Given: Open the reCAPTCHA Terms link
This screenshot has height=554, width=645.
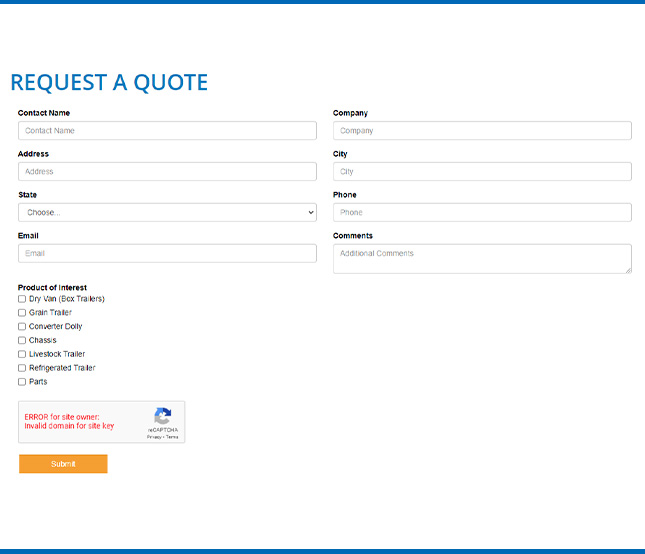Looking at the screenshot, I should pos(172,437).
